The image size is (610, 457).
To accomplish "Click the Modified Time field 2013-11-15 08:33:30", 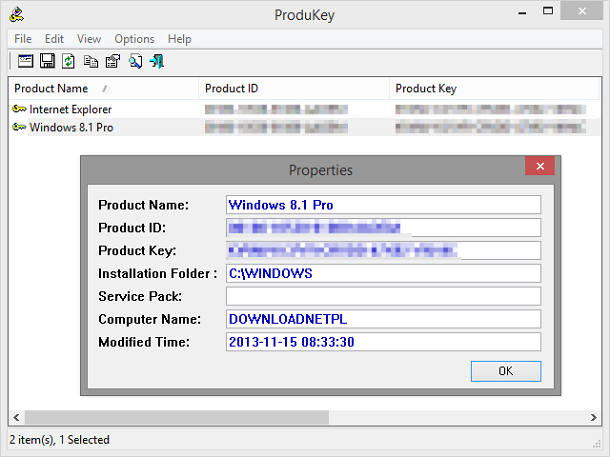I will pyautogui.click(x=383, y=342).
